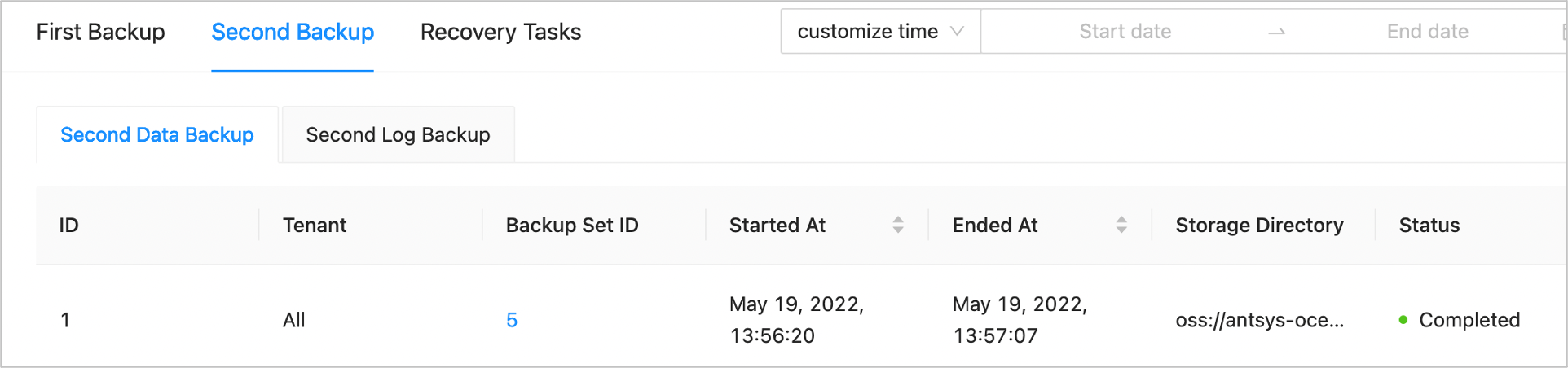Click the Backup Set ID column header
The width and height of the screenshot is (1568, 368).
tap(571, 226)
